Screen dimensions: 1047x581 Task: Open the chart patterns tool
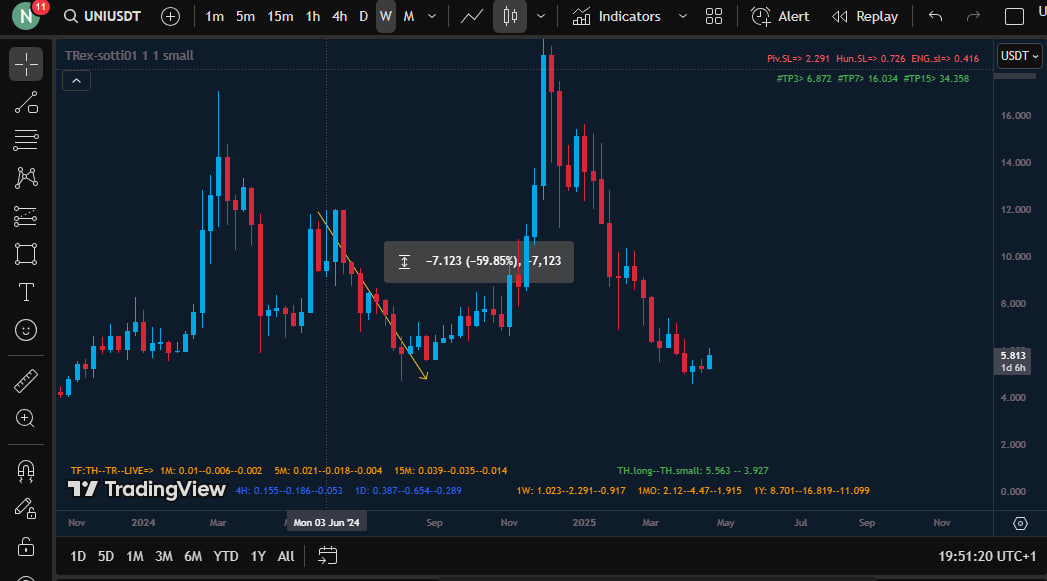coord(26,178)
